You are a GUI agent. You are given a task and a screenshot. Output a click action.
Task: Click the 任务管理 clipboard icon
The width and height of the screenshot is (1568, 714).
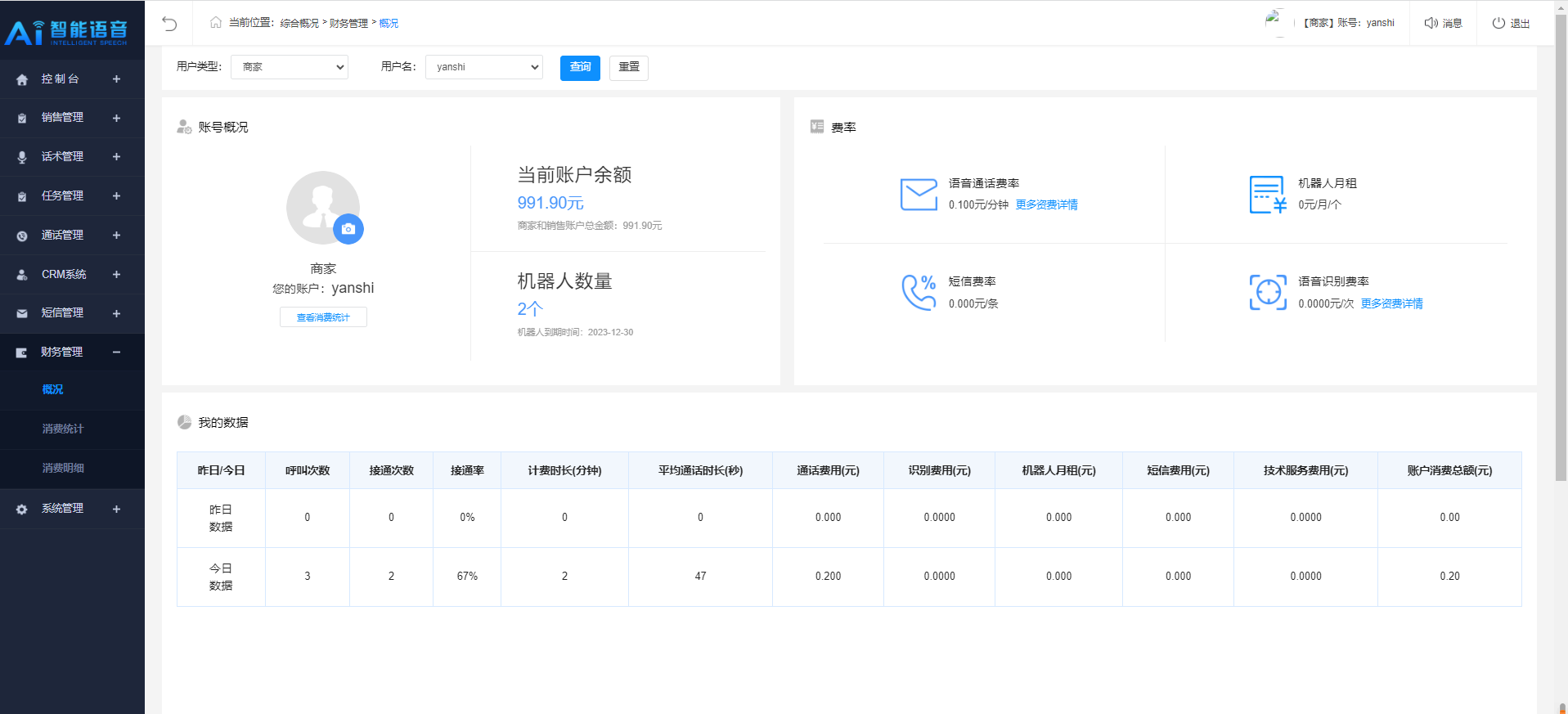click(x=22, y=196)
